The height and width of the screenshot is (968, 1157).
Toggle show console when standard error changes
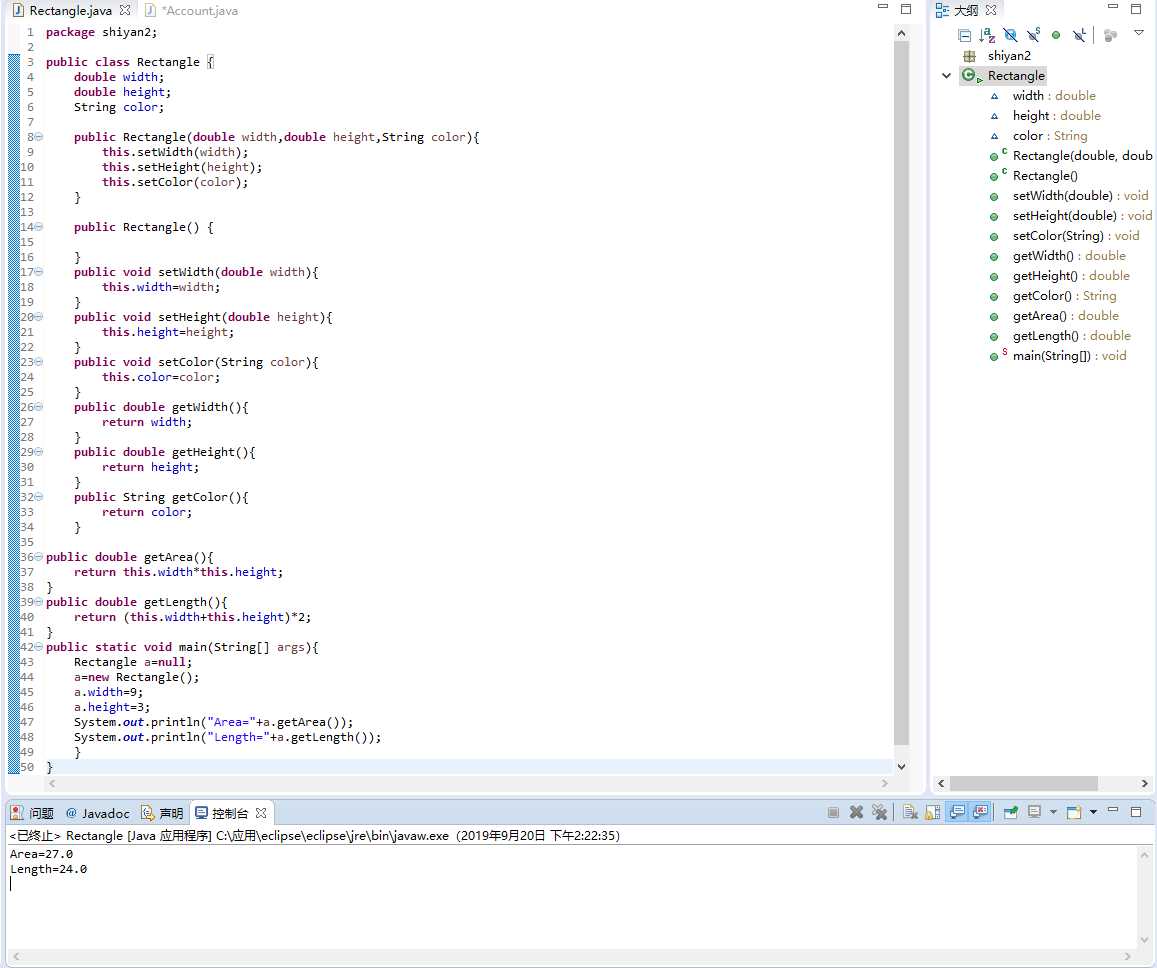pos(981,812)
